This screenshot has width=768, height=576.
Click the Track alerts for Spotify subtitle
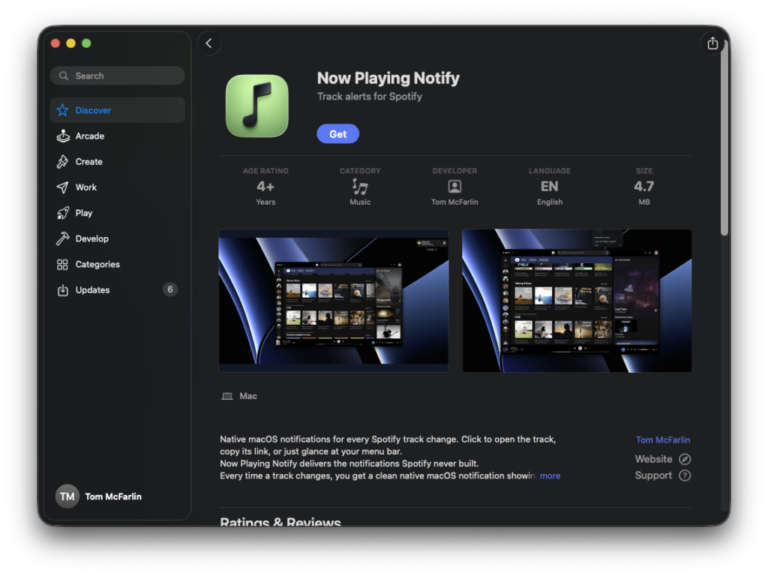370,96
